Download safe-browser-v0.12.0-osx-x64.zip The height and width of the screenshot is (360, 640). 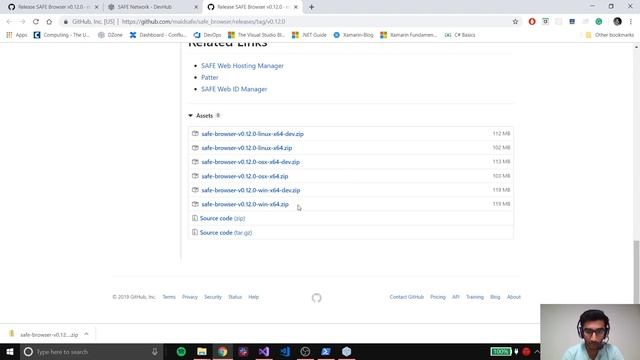244,176
